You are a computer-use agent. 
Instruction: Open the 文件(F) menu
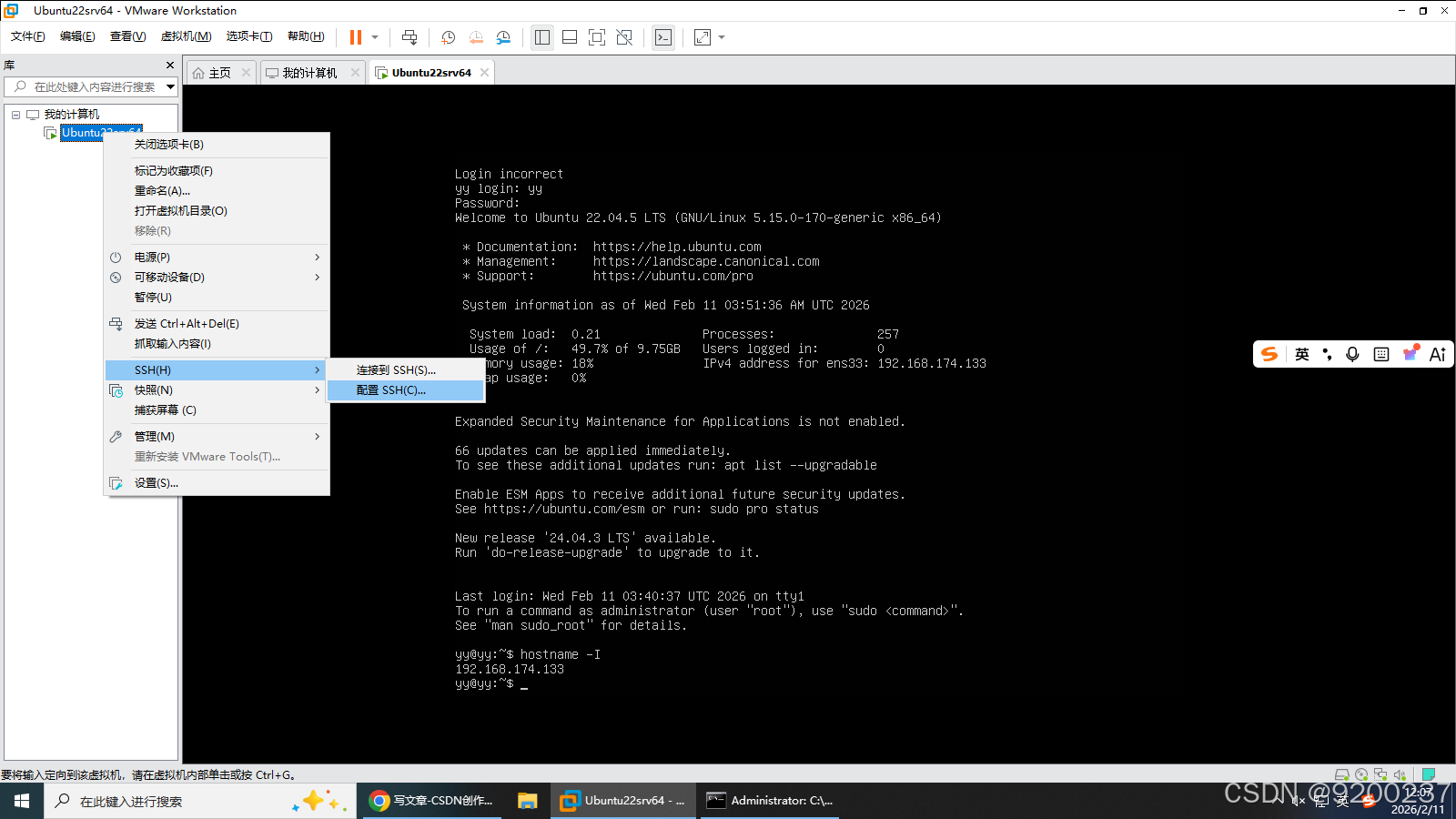(27, 36)
